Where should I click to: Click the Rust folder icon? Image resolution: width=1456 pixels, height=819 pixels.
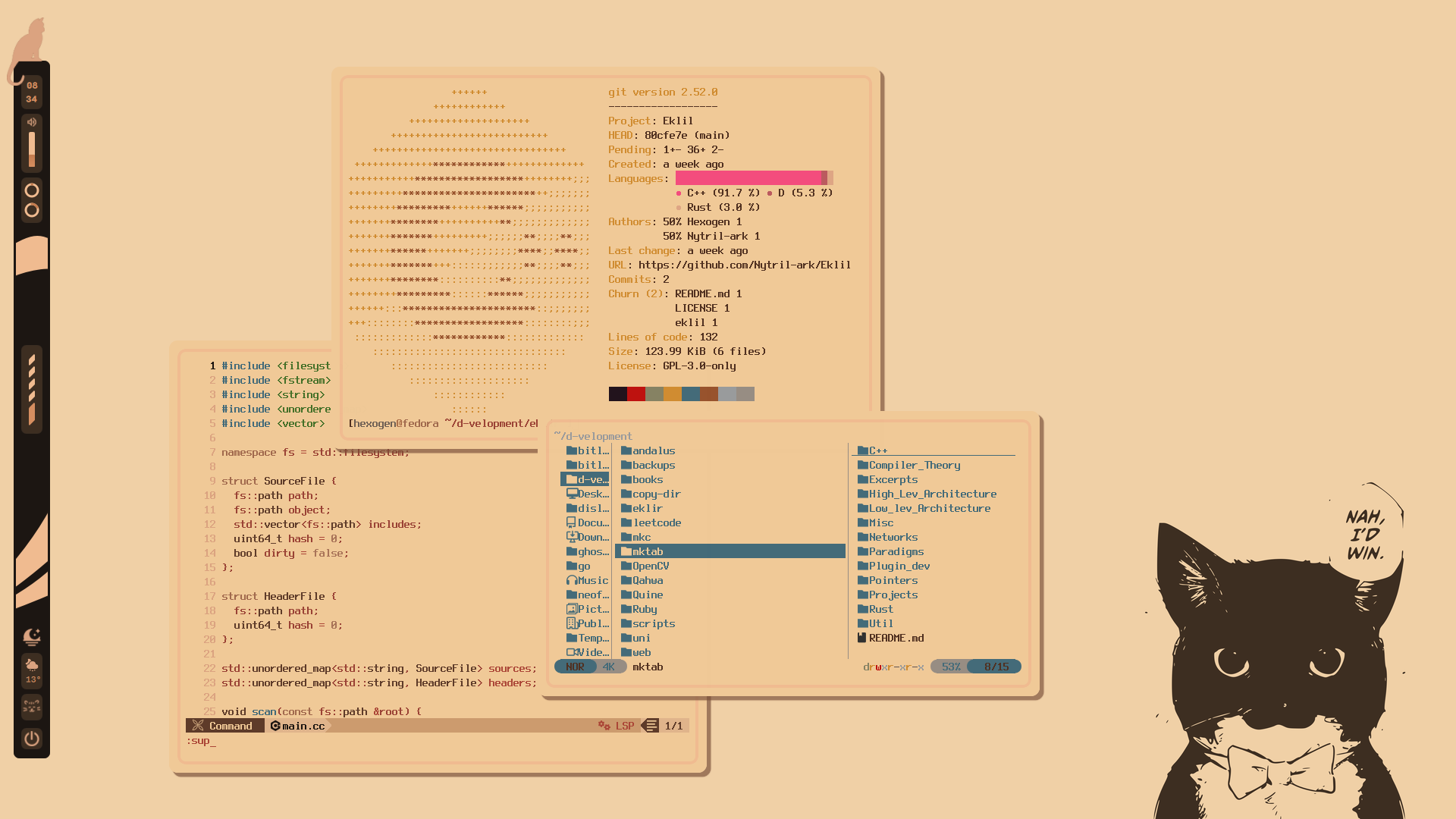click(863, 609)
